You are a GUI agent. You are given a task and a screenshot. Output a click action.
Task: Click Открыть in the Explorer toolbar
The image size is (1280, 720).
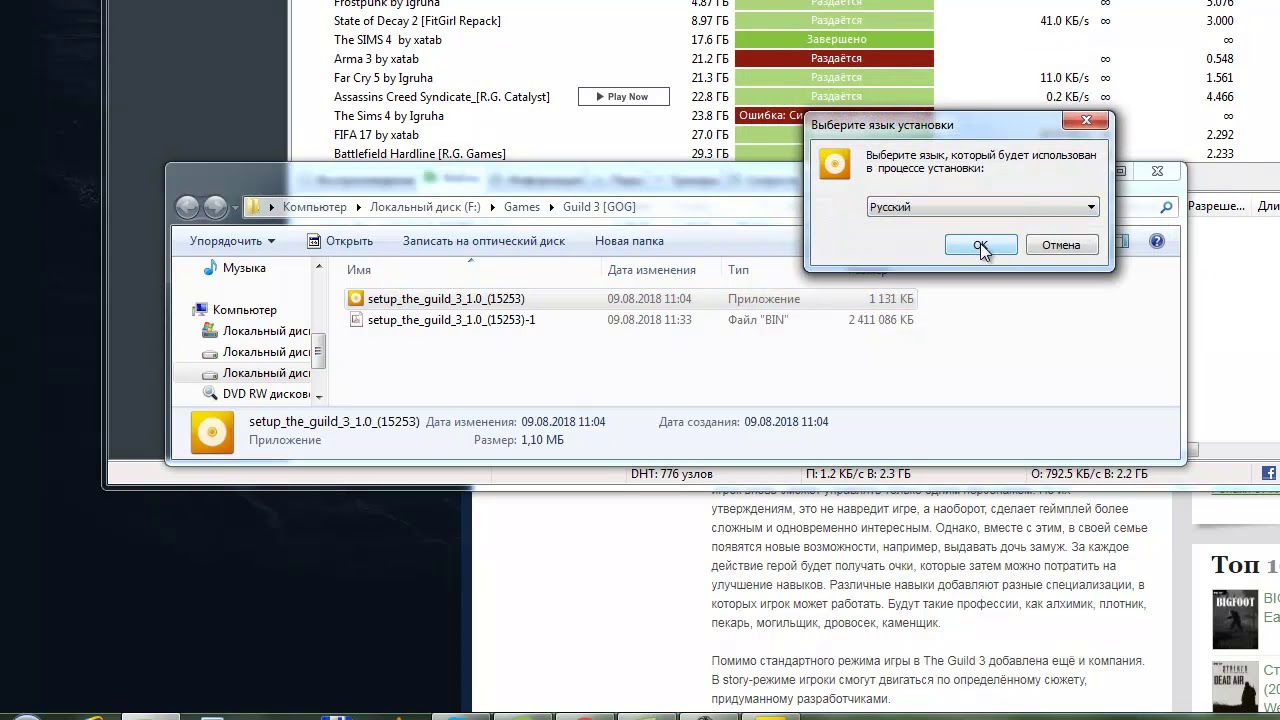click(340, 241)
